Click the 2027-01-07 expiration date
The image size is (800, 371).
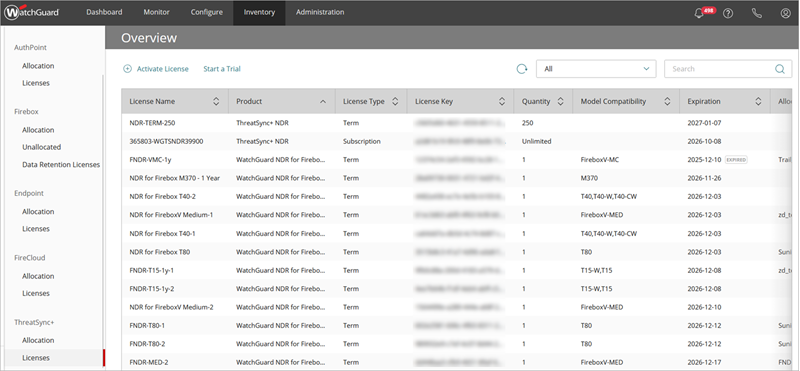click(x=704, y=123)
